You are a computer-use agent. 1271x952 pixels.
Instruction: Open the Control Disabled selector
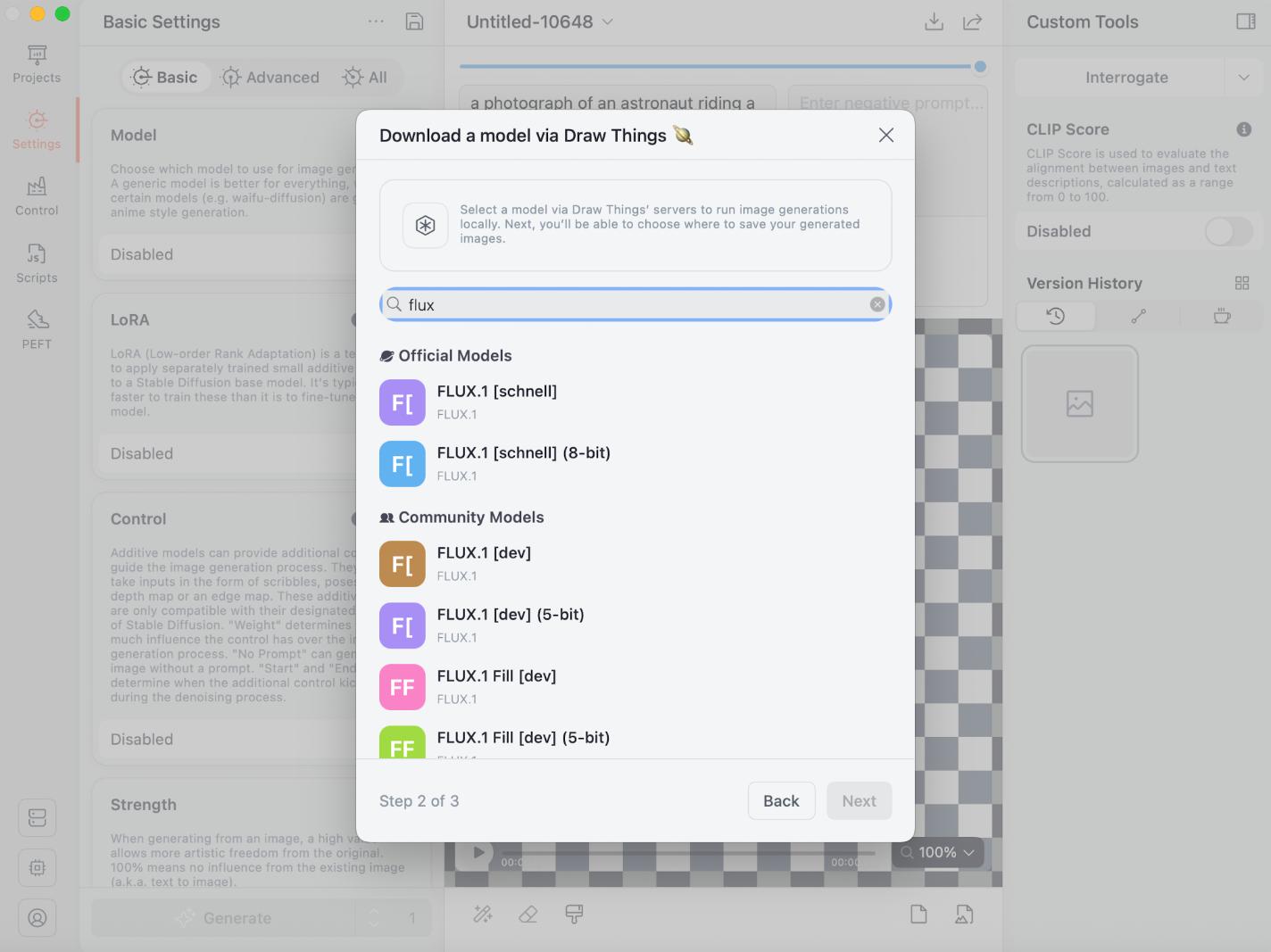click(228, 739)
